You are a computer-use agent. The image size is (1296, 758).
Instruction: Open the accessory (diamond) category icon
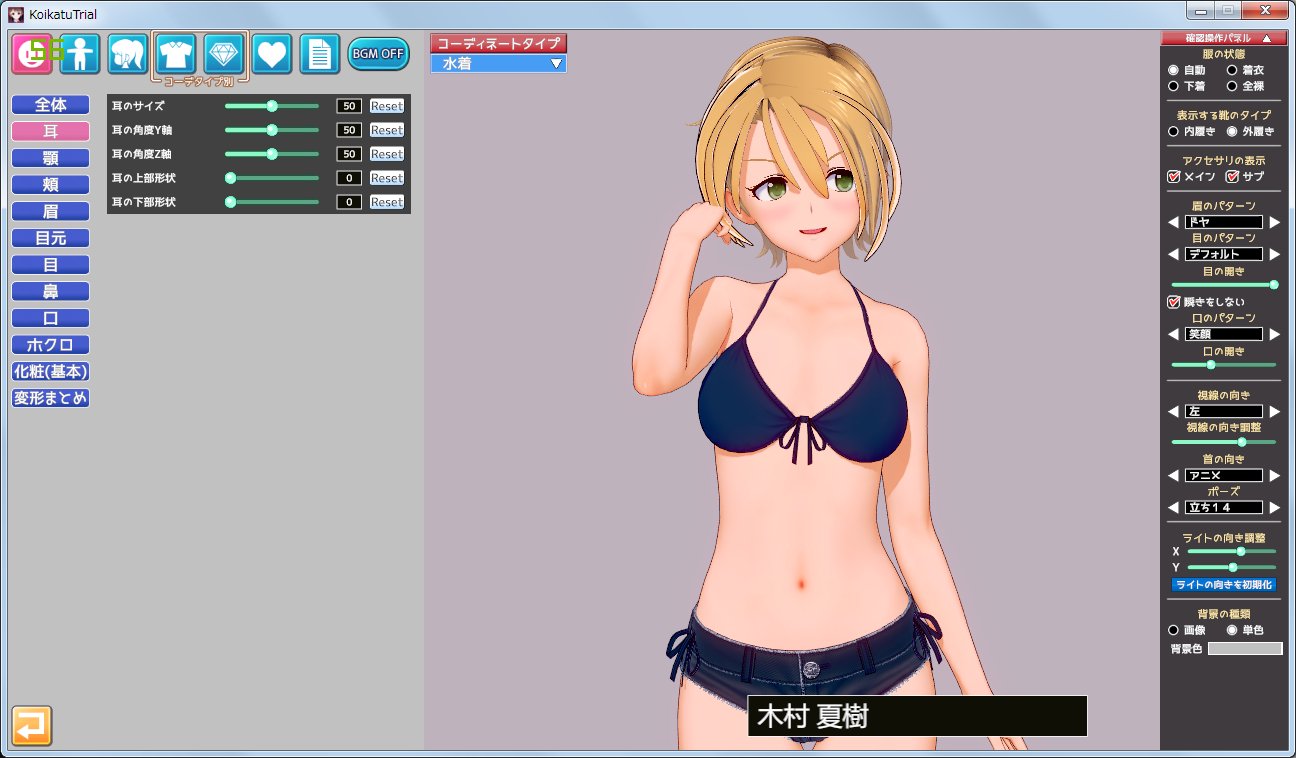pos(224,53)
